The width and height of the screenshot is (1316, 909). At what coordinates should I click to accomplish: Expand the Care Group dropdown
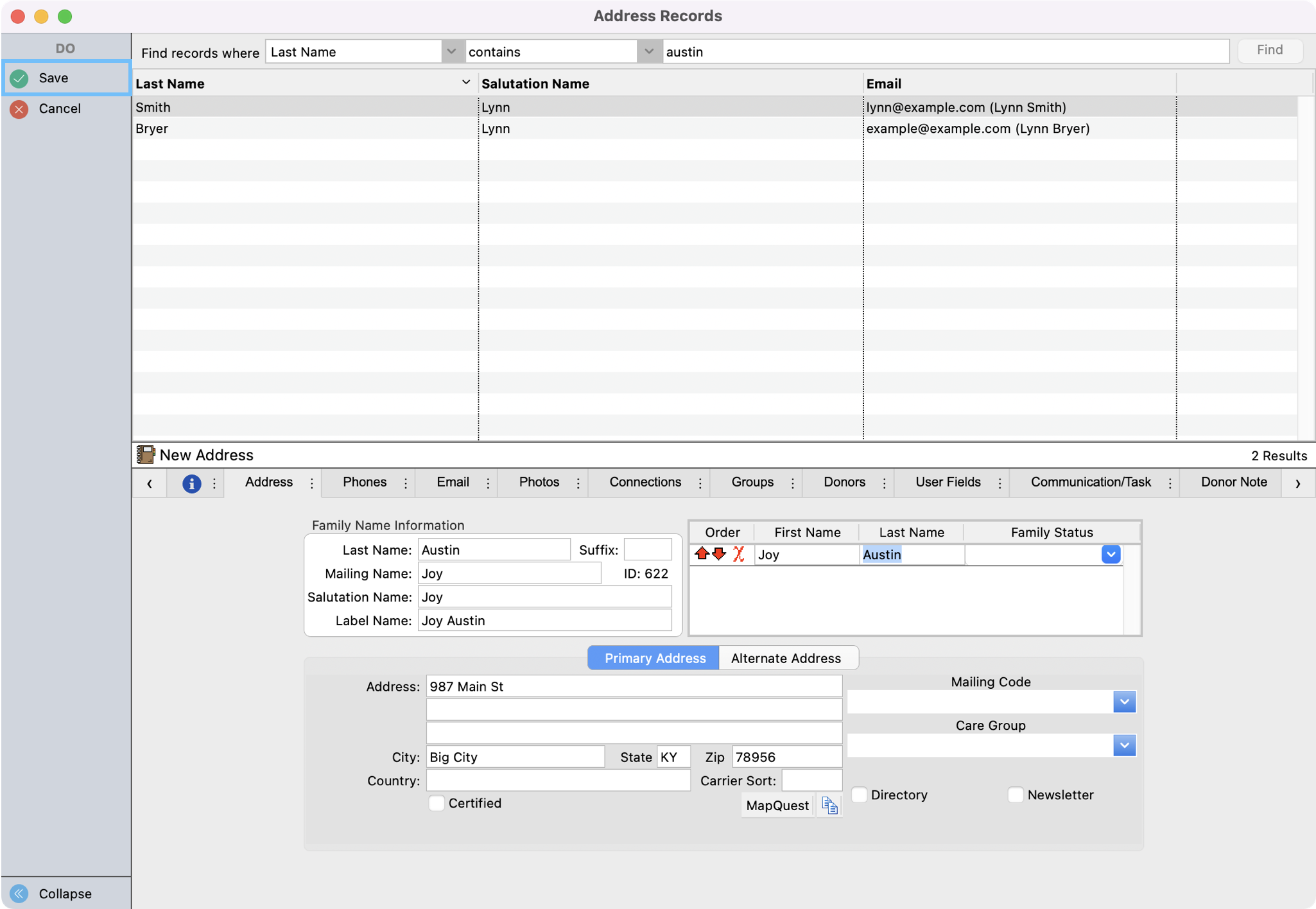pos(1124,745)
